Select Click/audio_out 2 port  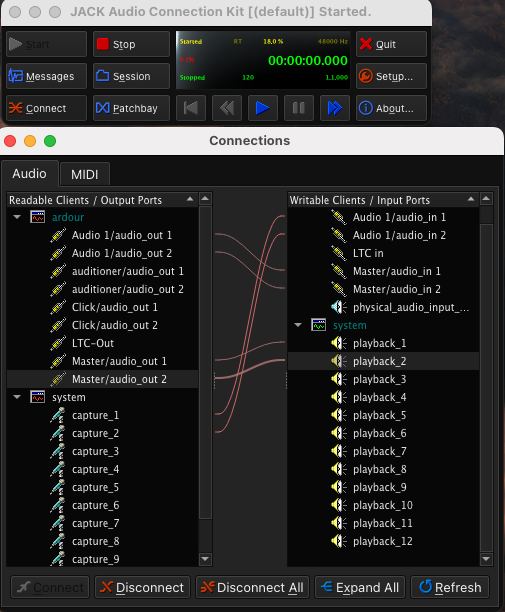click(103, 325)
